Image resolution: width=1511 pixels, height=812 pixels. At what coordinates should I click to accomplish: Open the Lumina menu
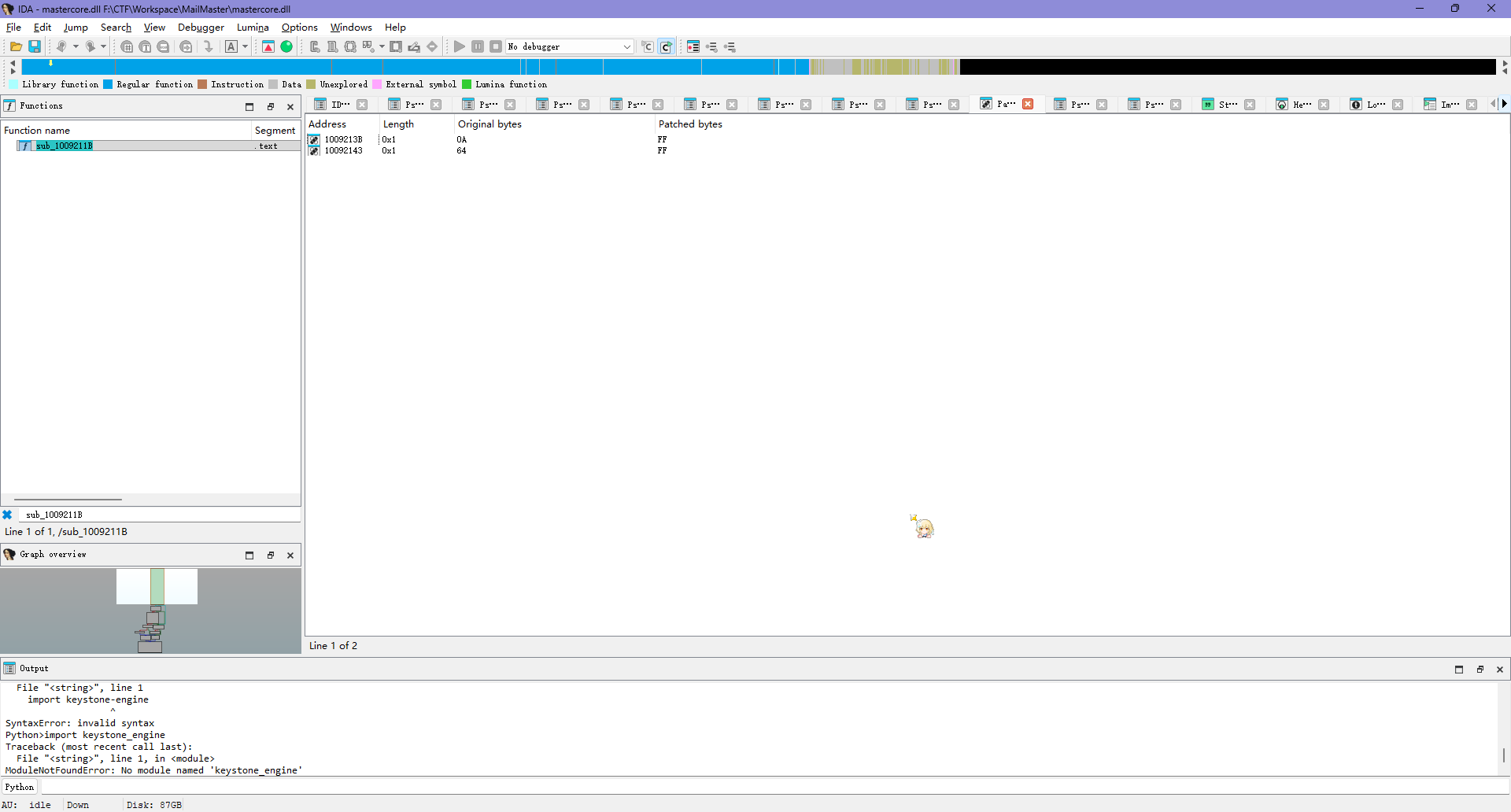point(253,28)
